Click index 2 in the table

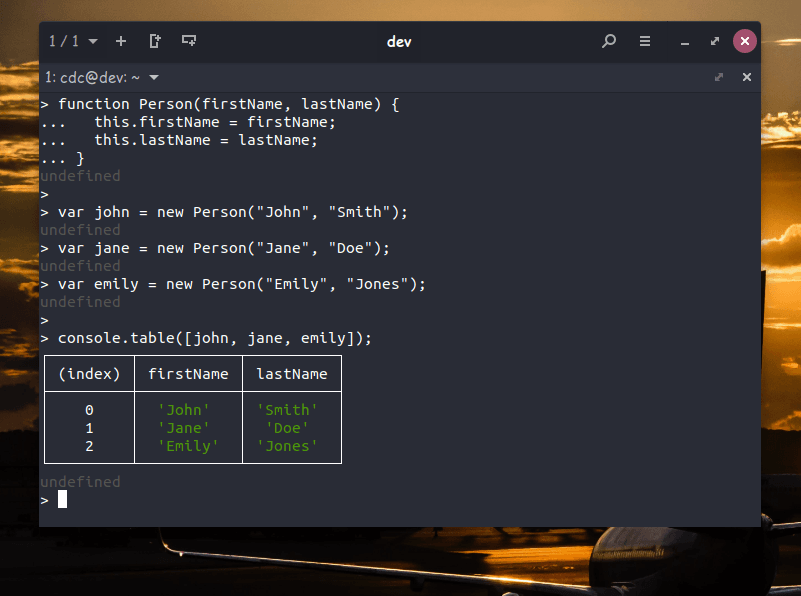[89, 446]
